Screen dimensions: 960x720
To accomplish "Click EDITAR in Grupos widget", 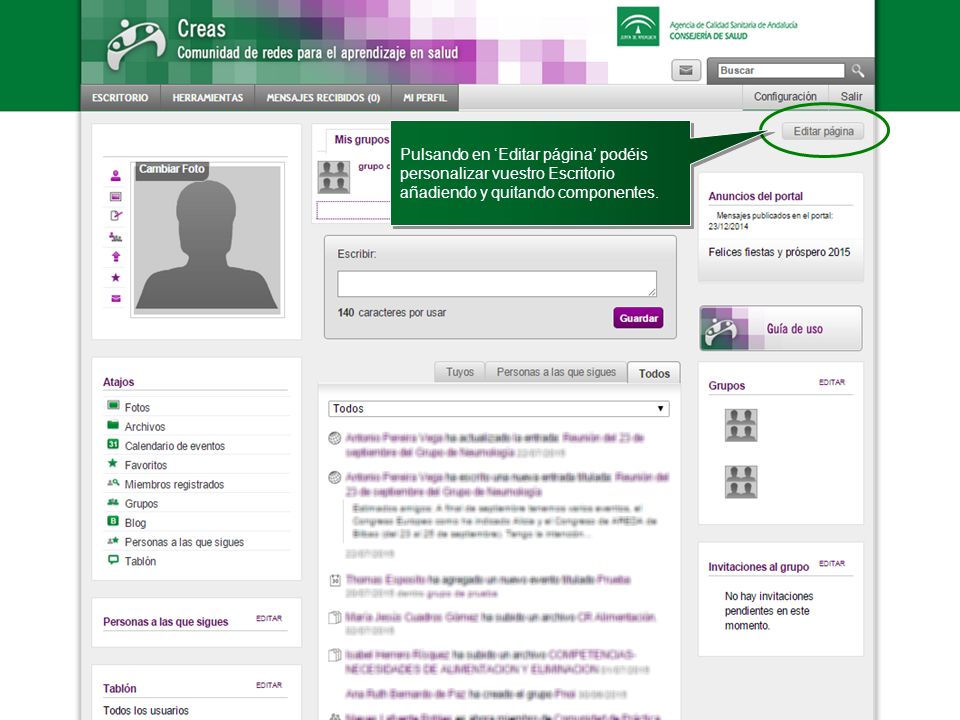I will [831, 382].
